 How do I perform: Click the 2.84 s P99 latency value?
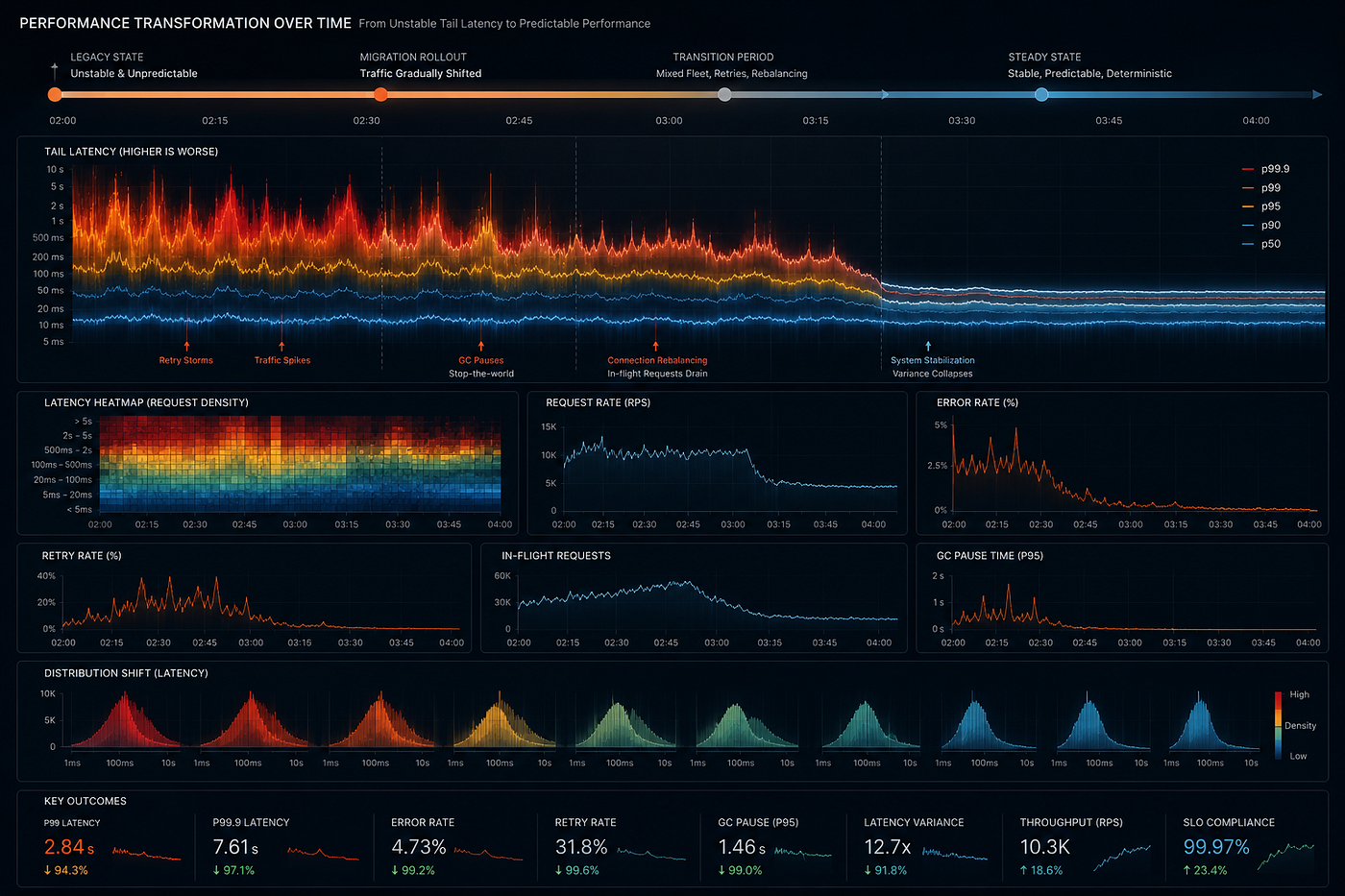(69, 847)
